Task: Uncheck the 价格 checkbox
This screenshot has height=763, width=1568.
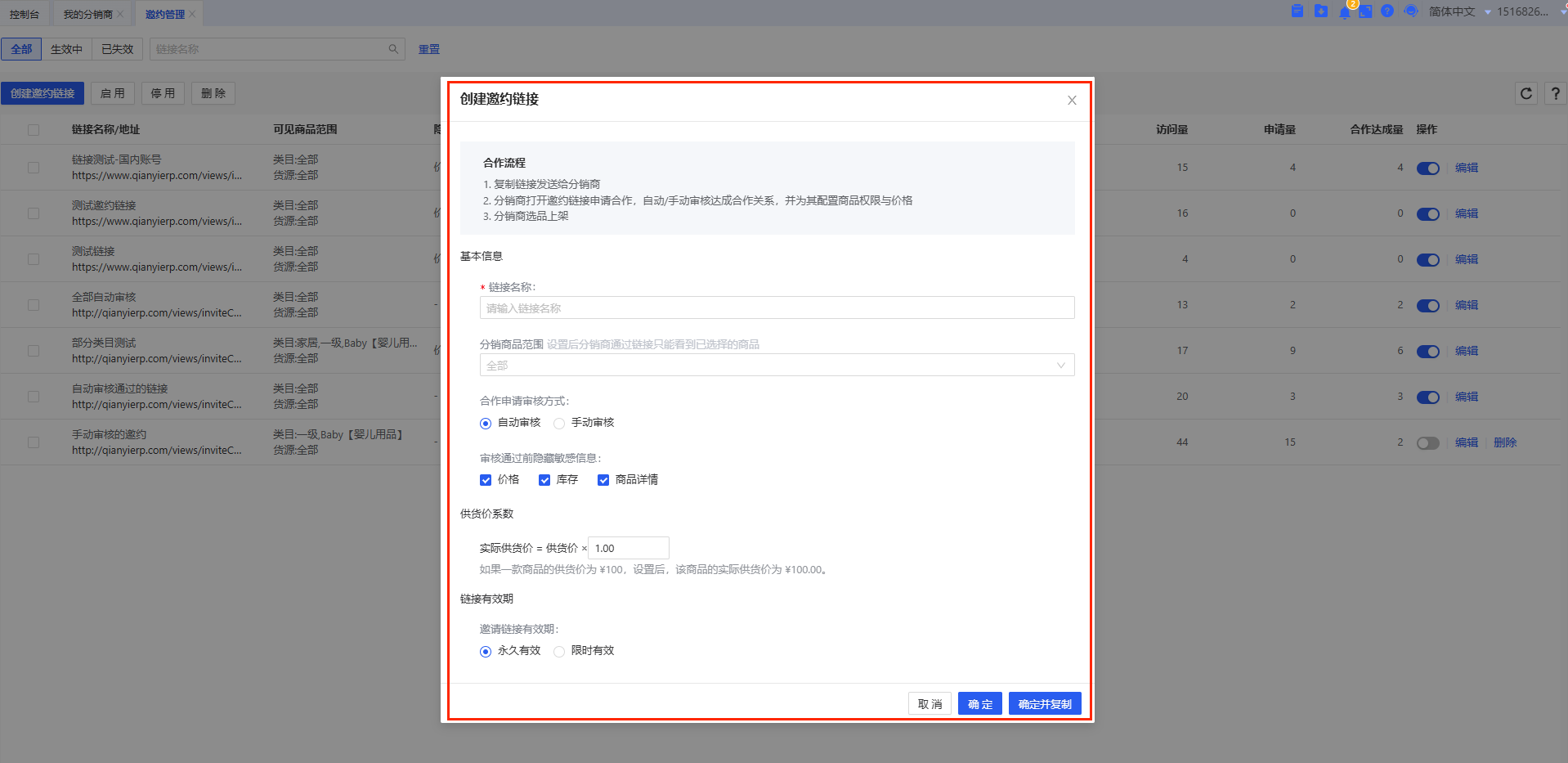Action: coord(486,480)
